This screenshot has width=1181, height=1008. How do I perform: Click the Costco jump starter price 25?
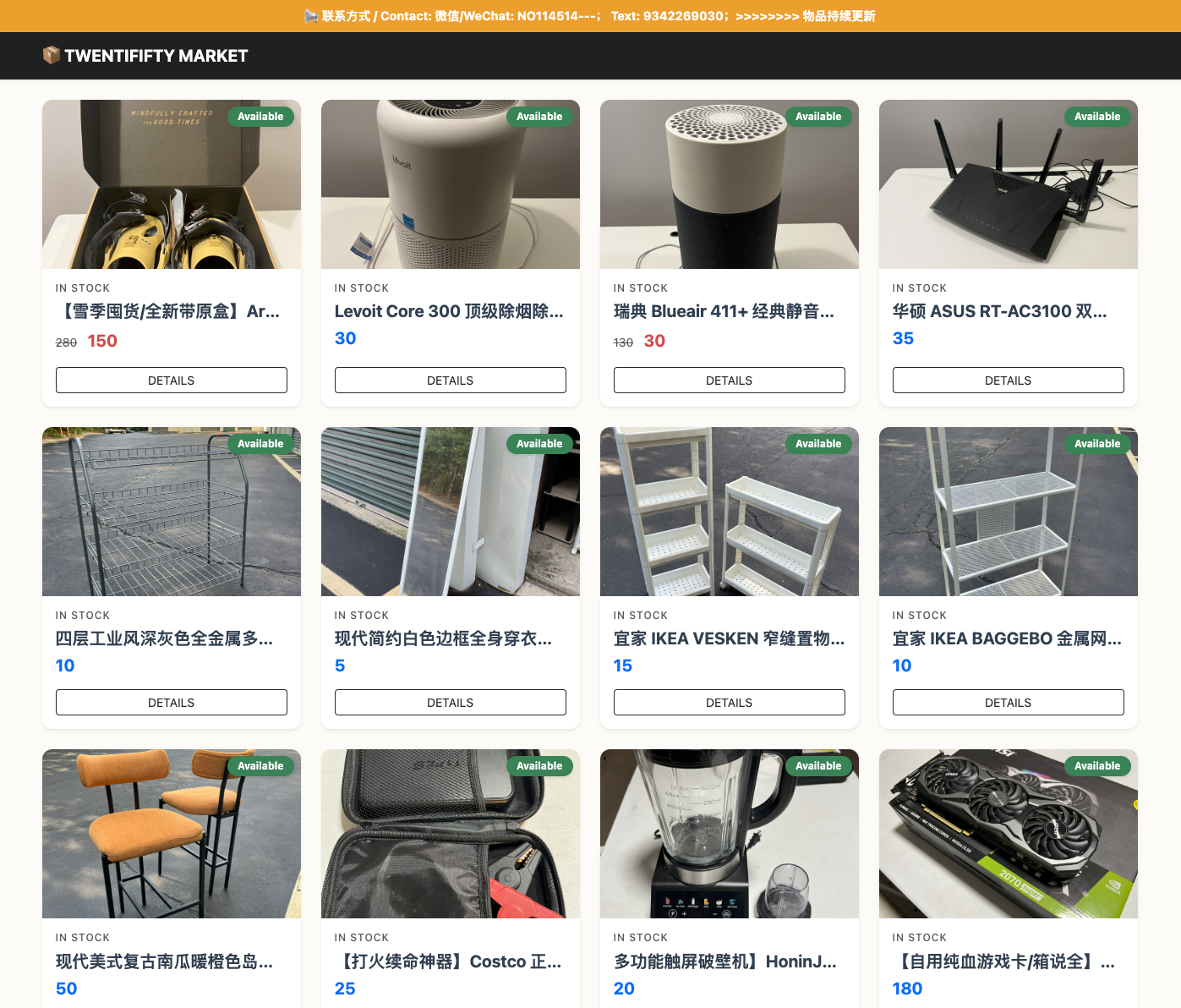(345, 989)
